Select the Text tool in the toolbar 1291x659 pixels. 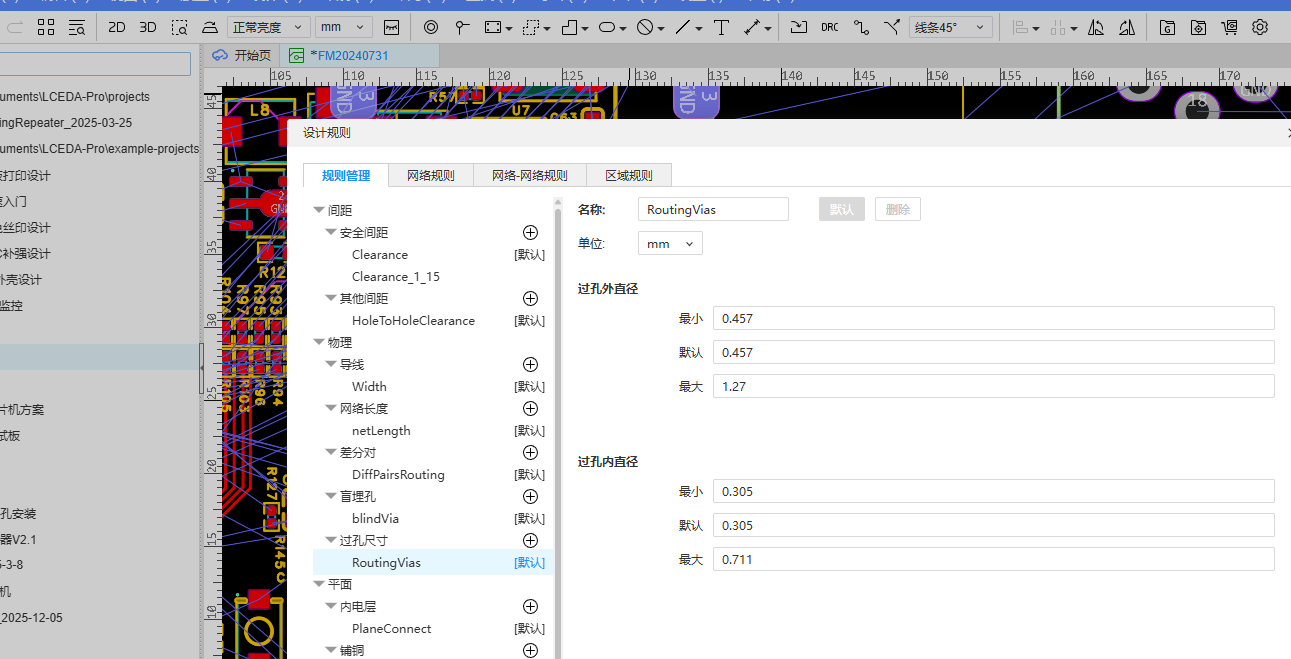point(722,27)
